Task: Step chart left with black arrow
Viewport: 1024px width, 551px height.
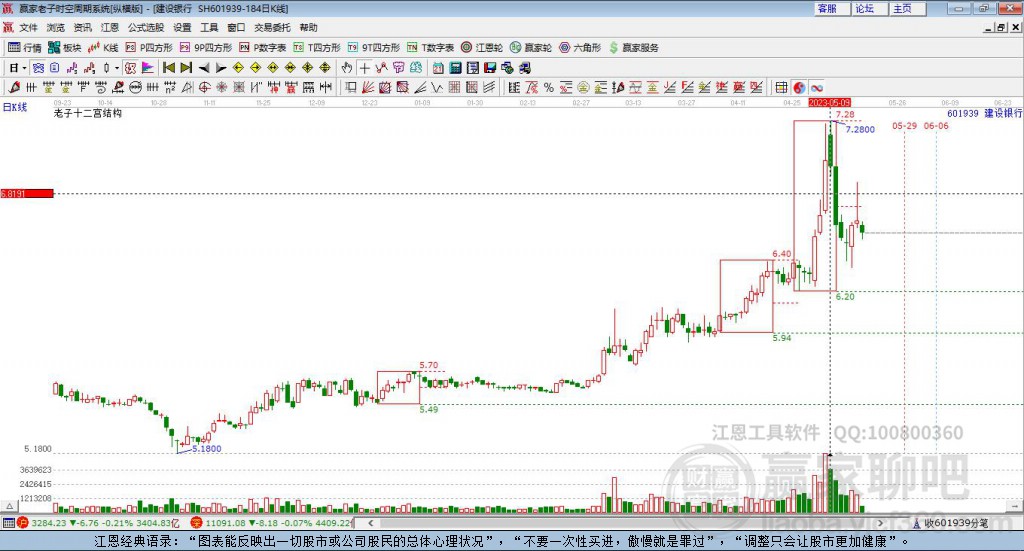Action: 204,68
